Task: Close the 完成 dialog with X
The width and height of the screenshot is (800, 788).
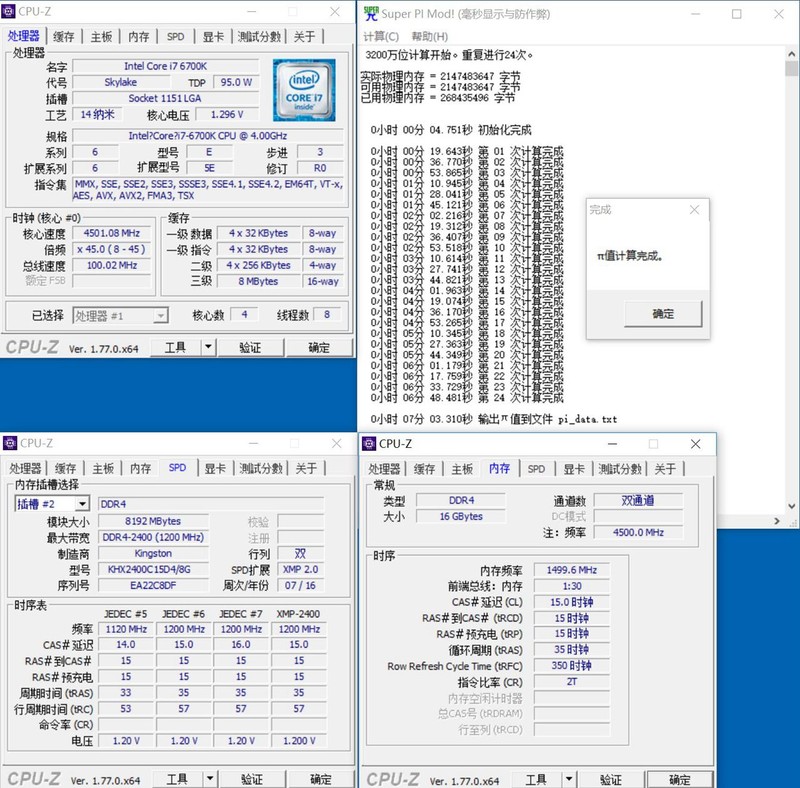Action: (x=694, y=210)
